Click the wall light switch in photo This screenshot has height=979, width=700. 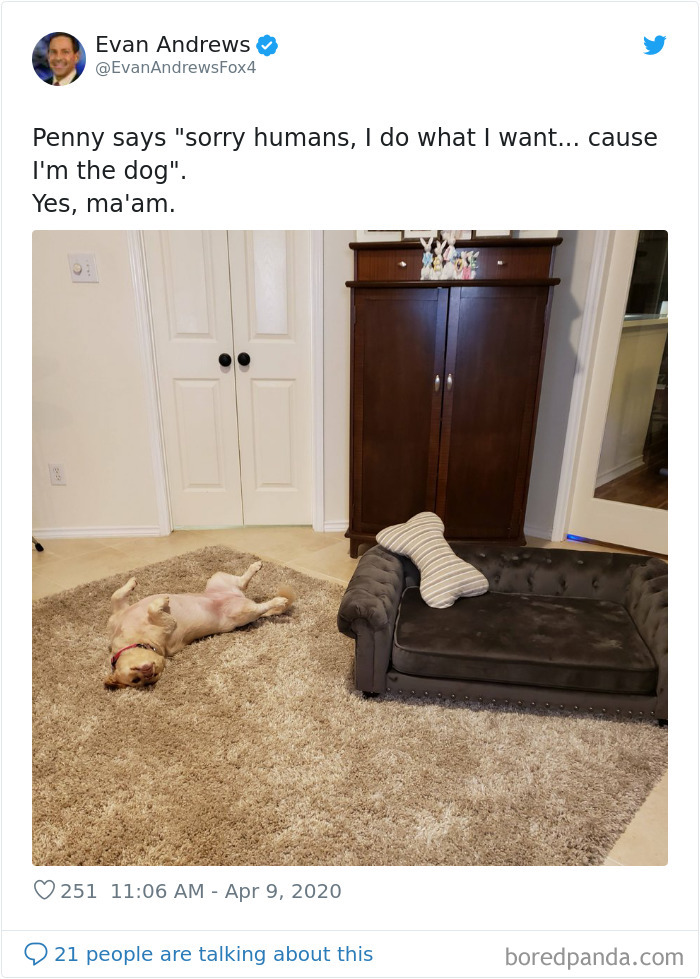click(83, 268)
